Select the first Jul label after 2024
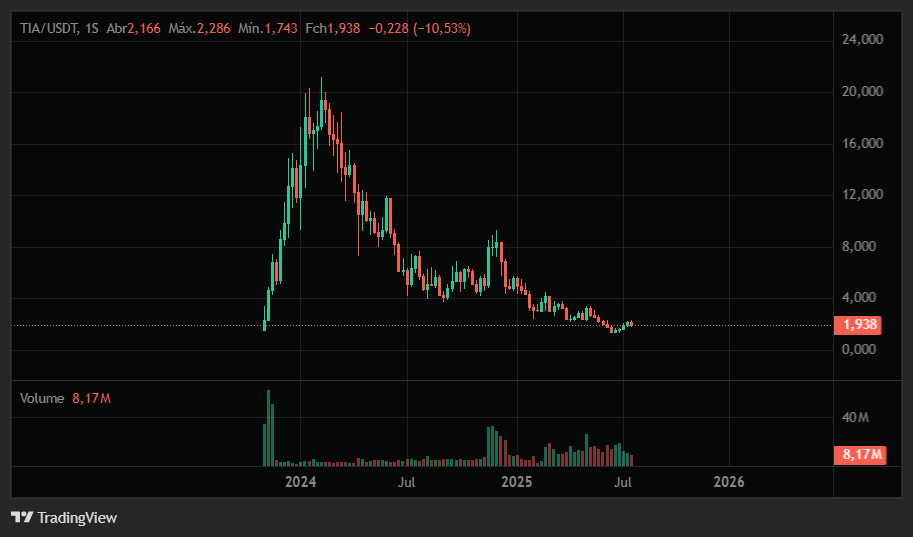 406,482
